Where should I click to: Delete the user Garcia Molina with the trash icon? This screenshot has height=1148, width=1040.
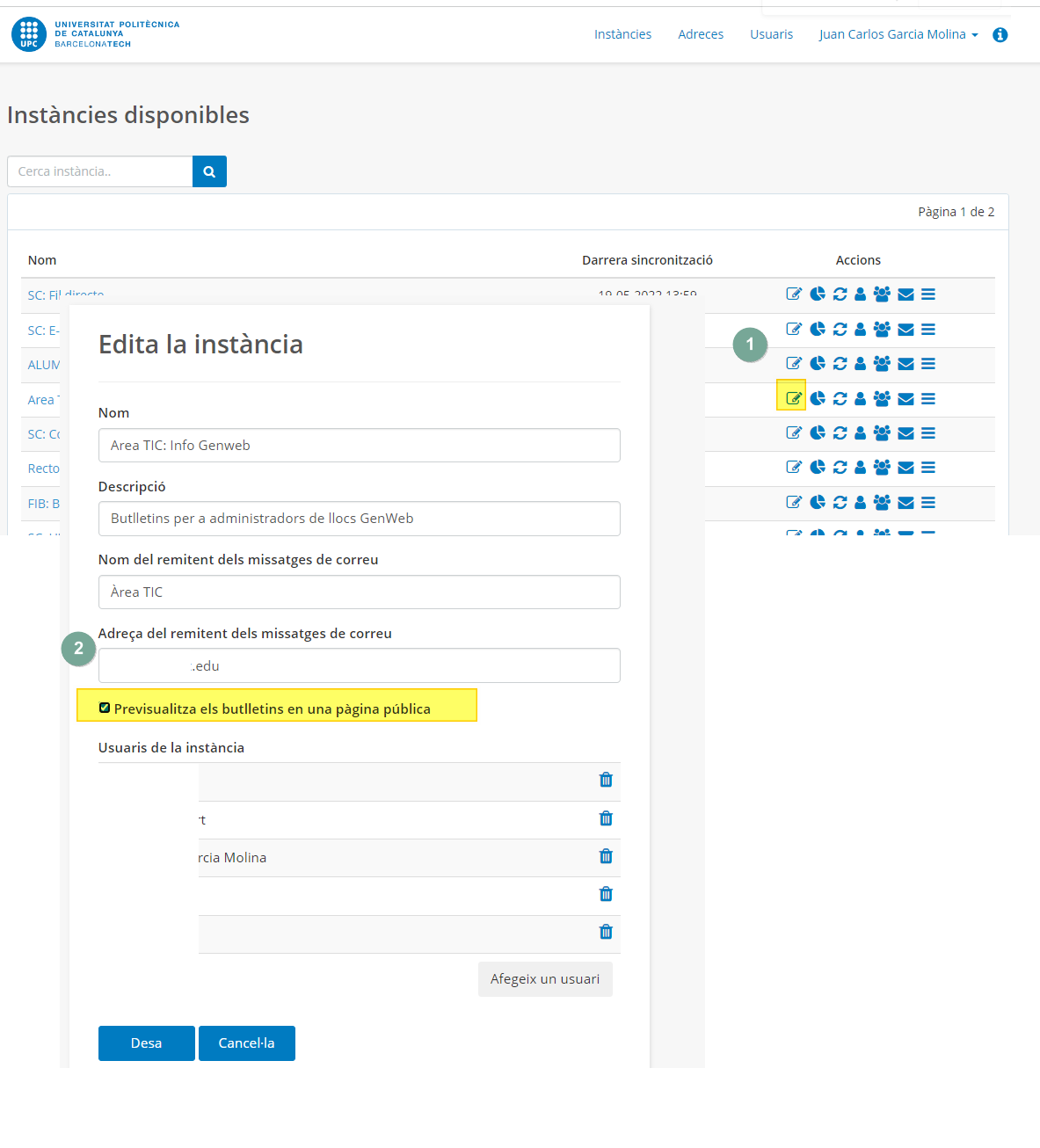point(606,857)
